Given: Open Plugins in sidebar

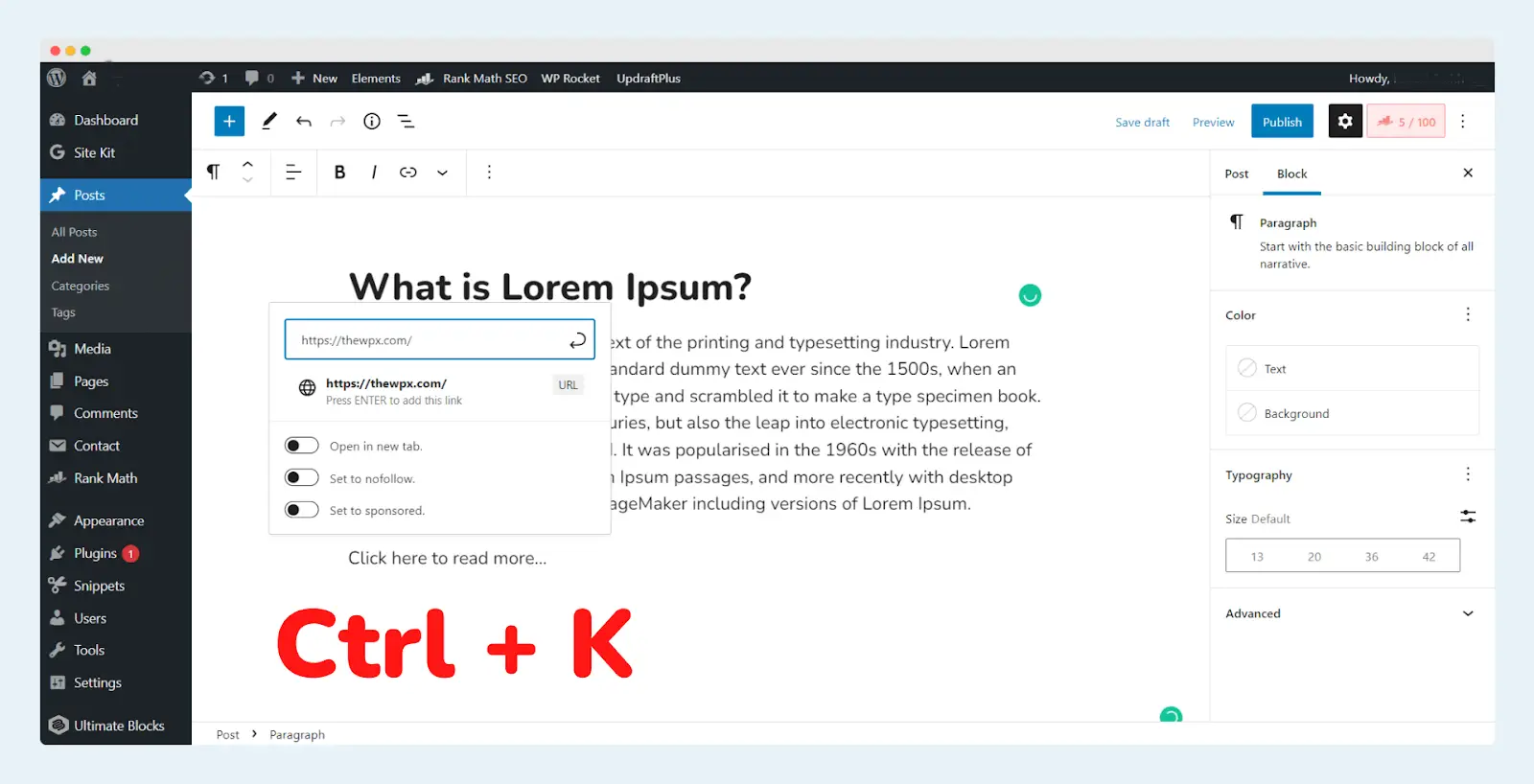Looking at the screenshot, I should 95,553.
